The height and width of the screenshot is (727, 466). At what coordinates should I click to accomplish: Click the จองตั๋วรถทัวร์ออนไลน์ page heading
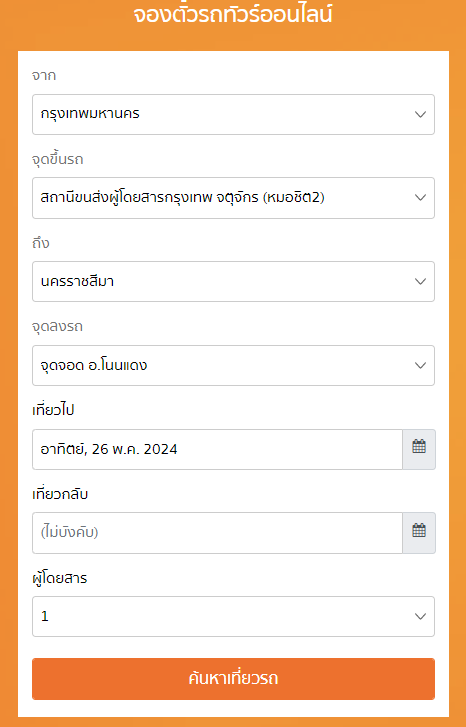click(233, 14)
